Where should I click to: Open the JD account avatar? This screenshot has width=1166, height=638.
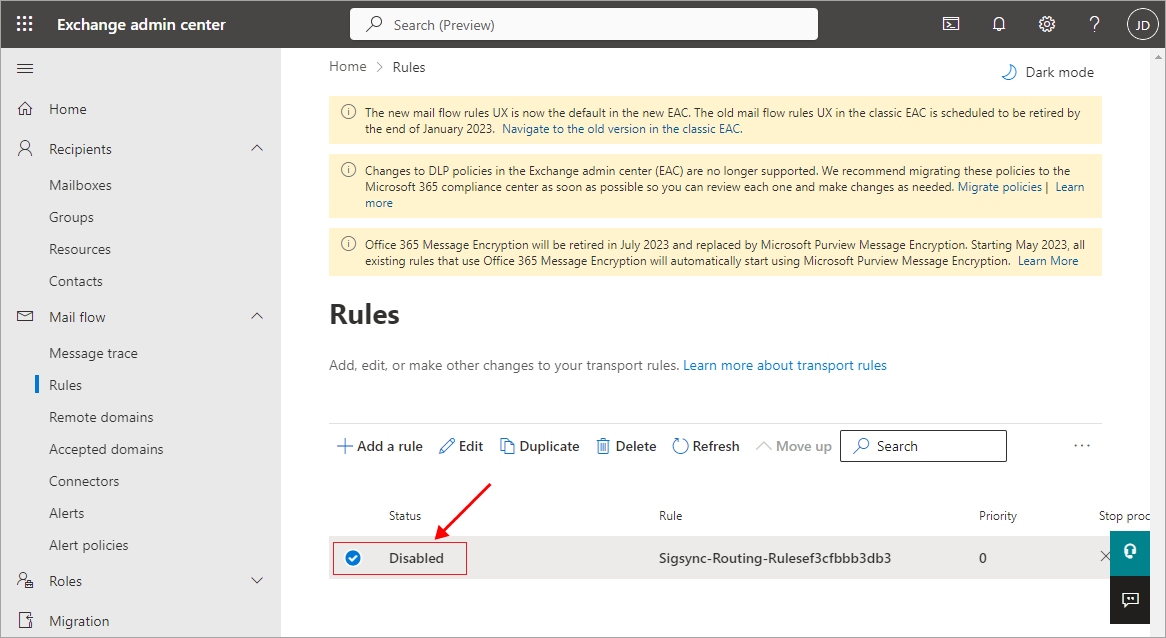click(1142, 25)
